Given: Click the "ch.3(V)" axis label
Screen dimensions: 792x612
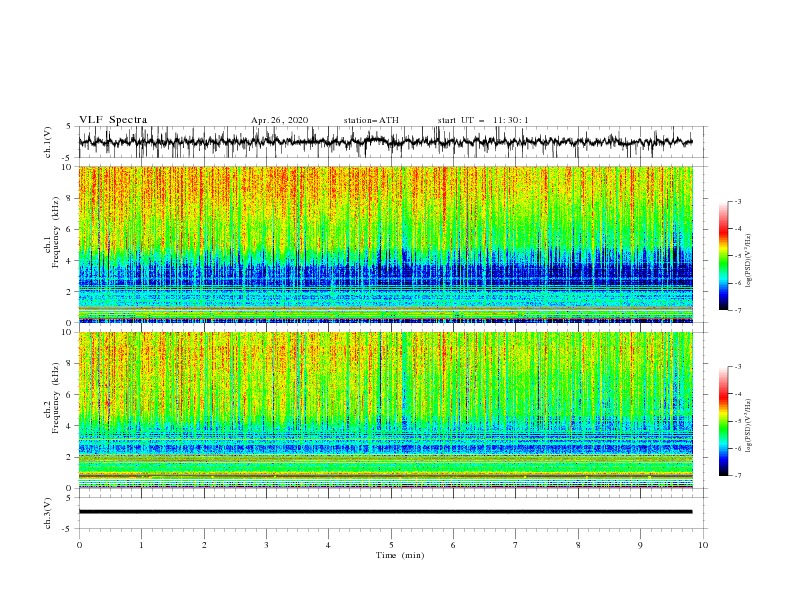Looking at the screenshot, I should click(48, 513).
